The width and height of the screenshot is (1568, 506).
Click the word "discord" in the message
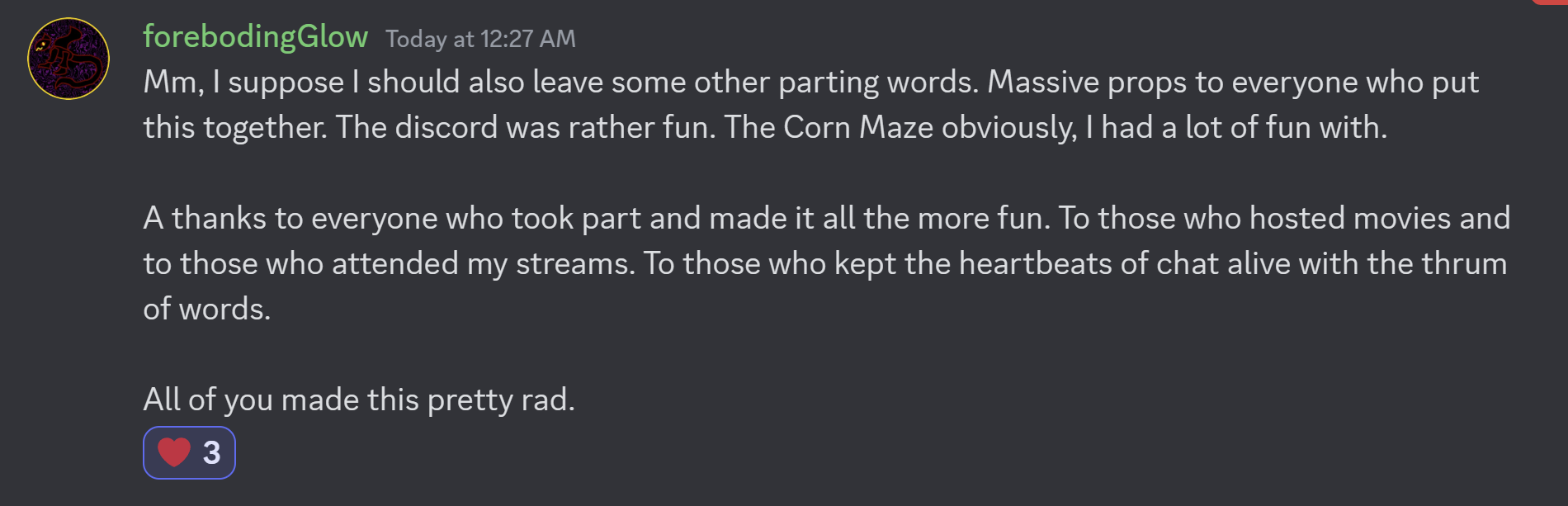[446, 128]
